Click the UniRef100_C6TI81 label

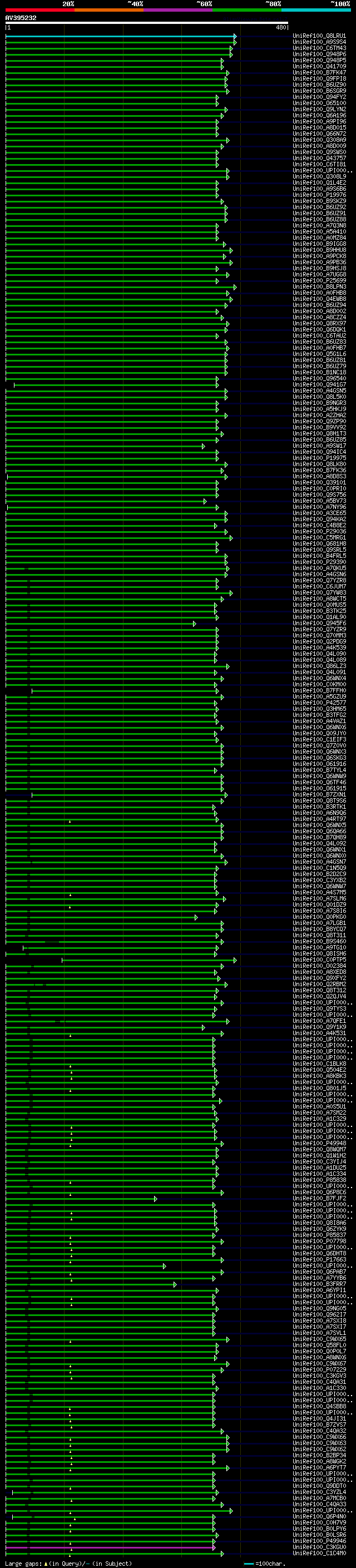click(x=319, y=164)
